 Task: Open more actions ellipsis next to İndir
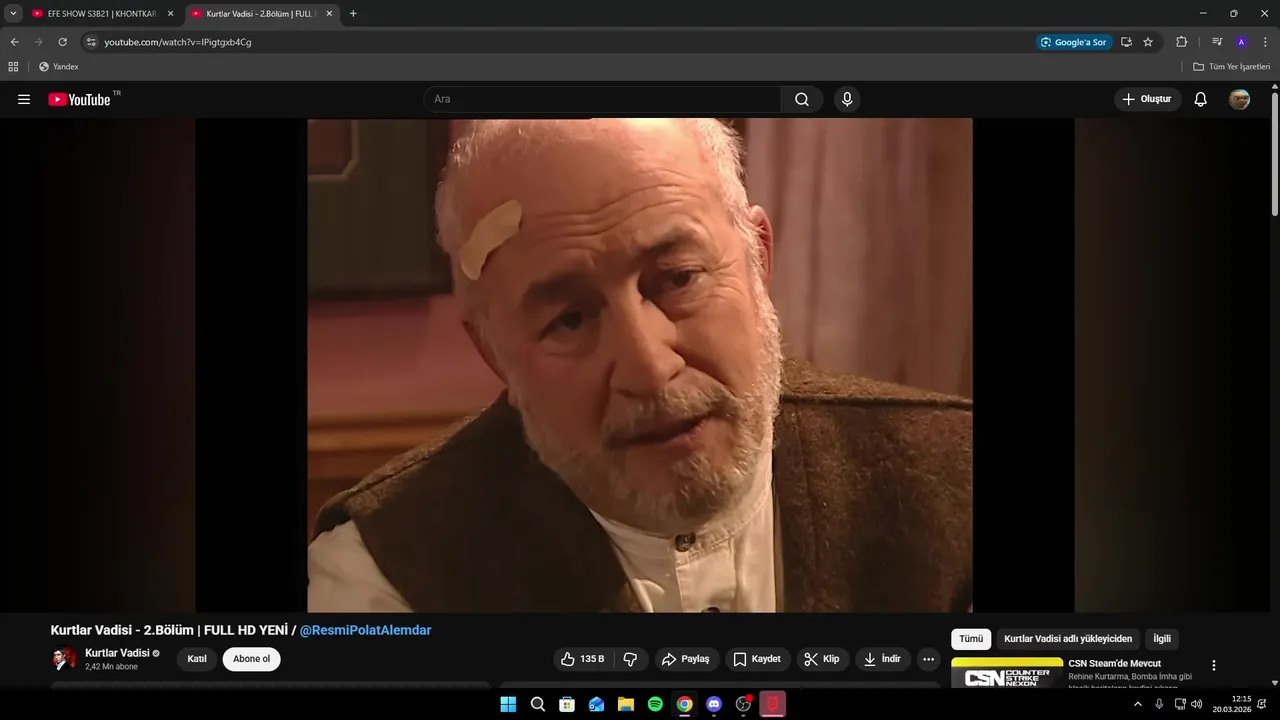coord(928,659)
